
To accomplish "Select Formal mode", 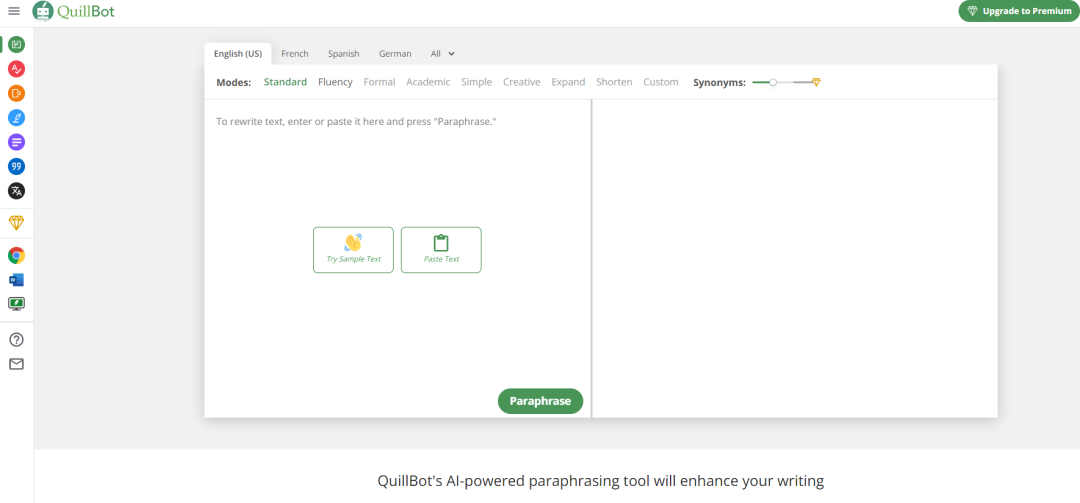I will 380,82.
